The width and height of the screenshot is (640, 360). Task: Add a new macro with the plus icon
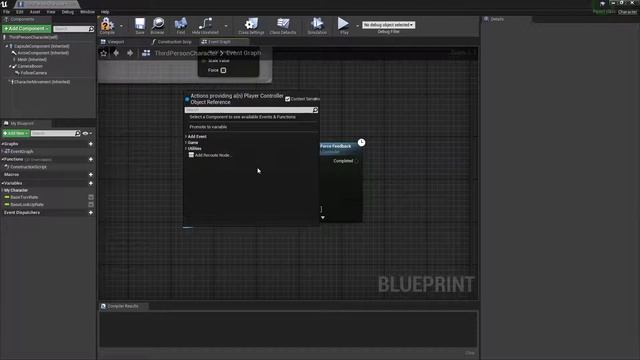pyautogui.click(x=91, y=175)
